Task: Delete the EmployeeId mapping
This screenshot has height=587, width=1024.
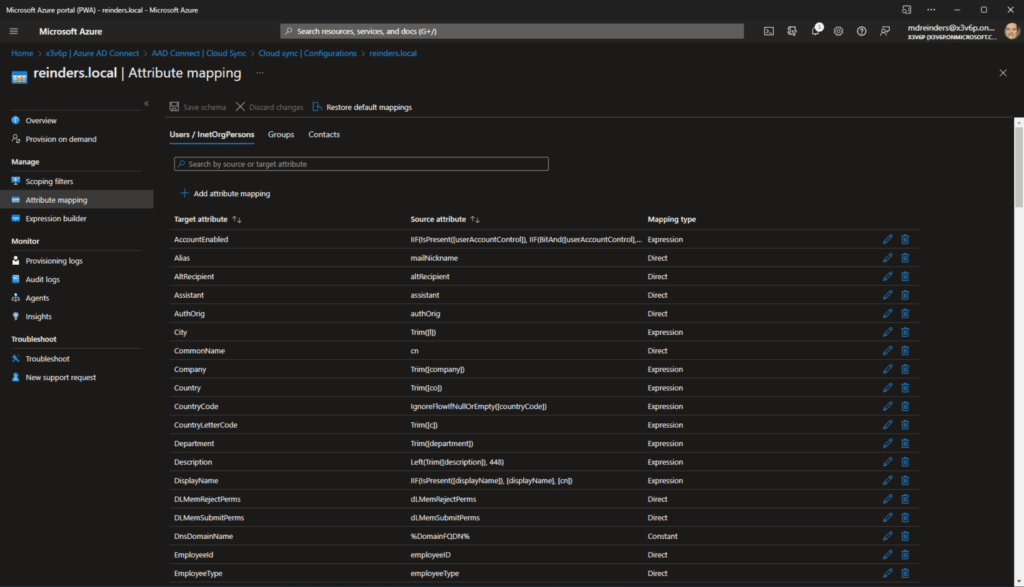Action: 905,555
